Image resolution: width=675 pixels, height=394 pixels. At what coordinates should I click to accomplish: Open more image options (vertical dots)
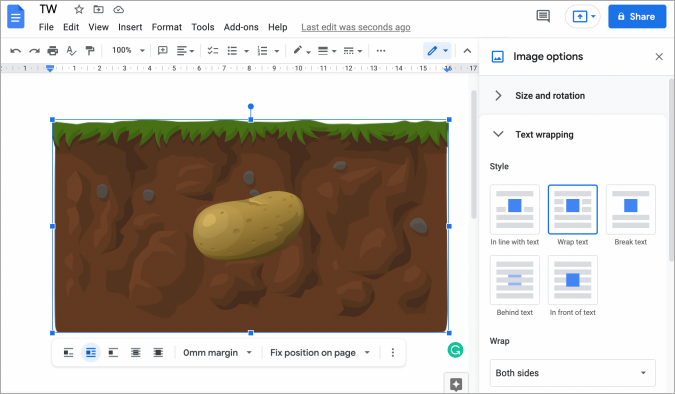coord(393,353)
